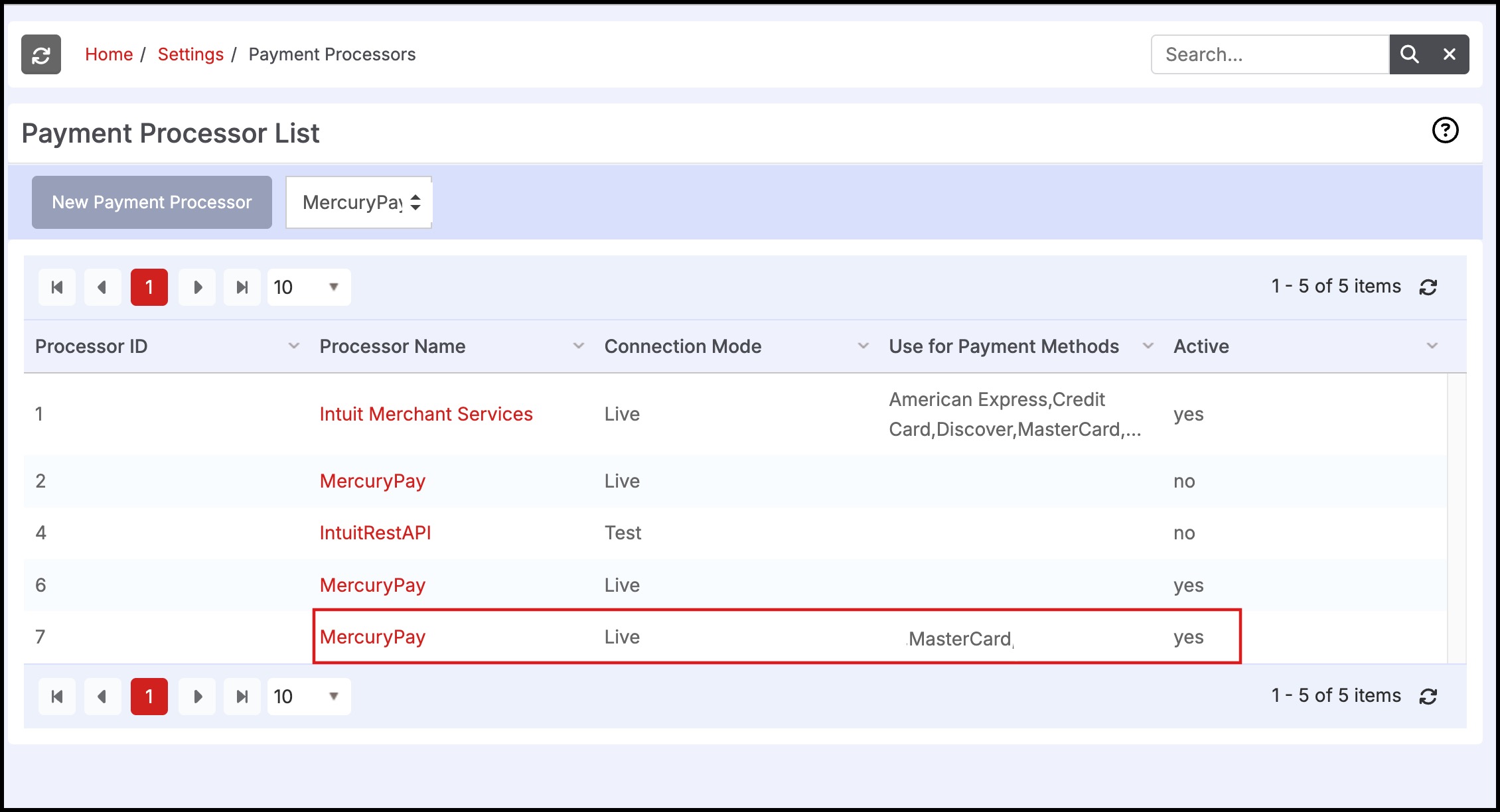Click the page refresh icon beside Home breadcrumb
This screenshot has height=812, width=1500.
[x=41, y=54]
